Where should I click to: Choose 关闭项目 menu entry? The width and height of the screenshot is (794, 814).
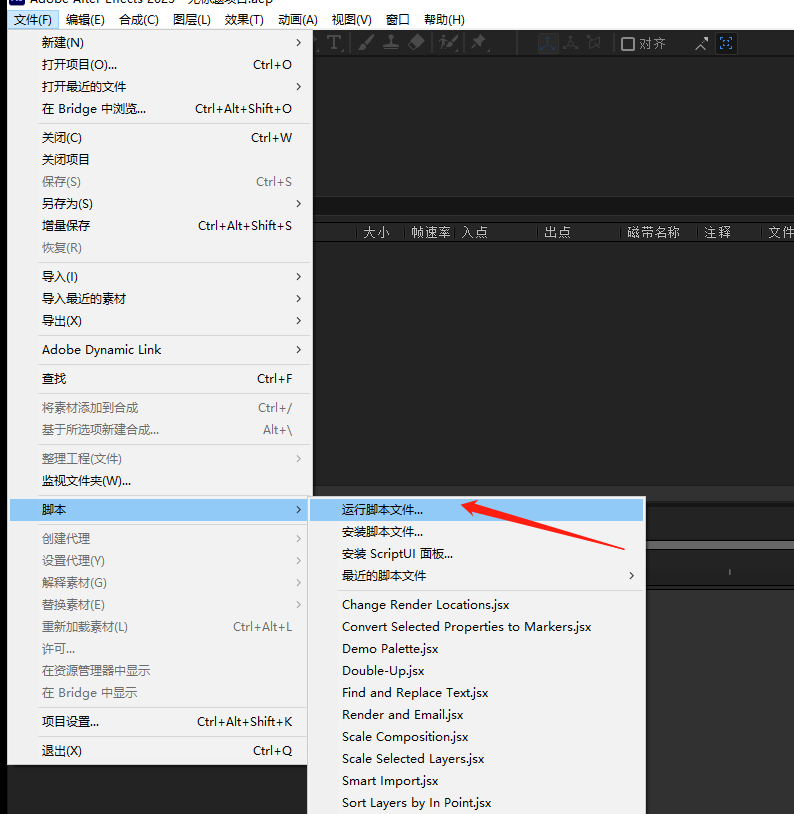(160, 159)
